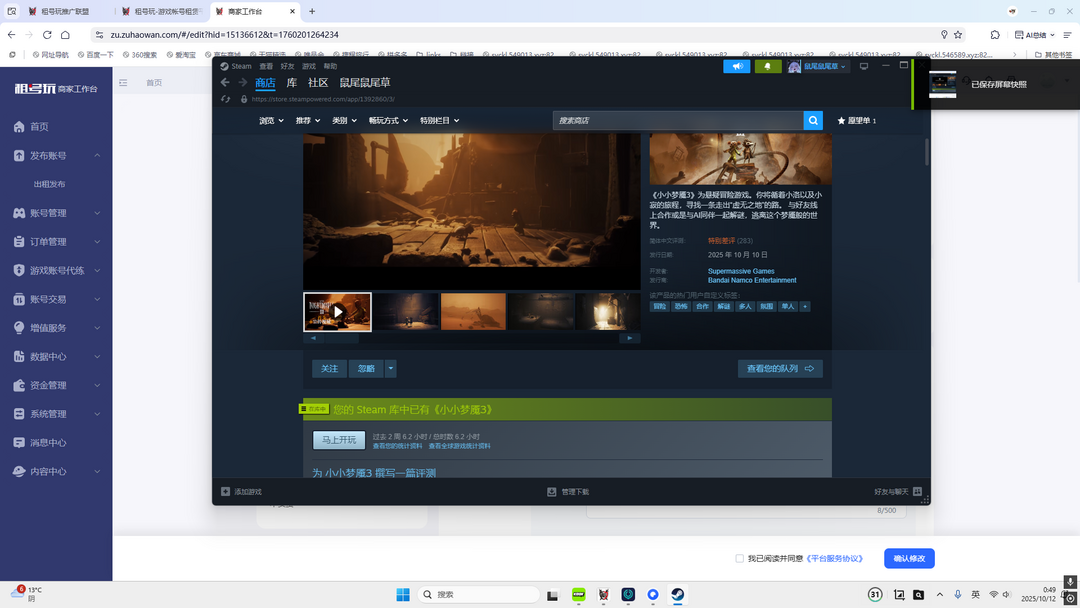Expand the 类别 category dropdown

[345, 121]
